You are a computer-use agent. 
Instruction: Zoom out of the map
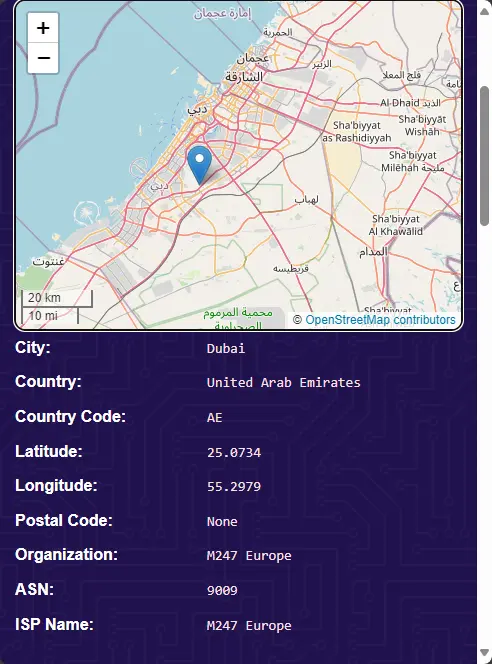43,58
